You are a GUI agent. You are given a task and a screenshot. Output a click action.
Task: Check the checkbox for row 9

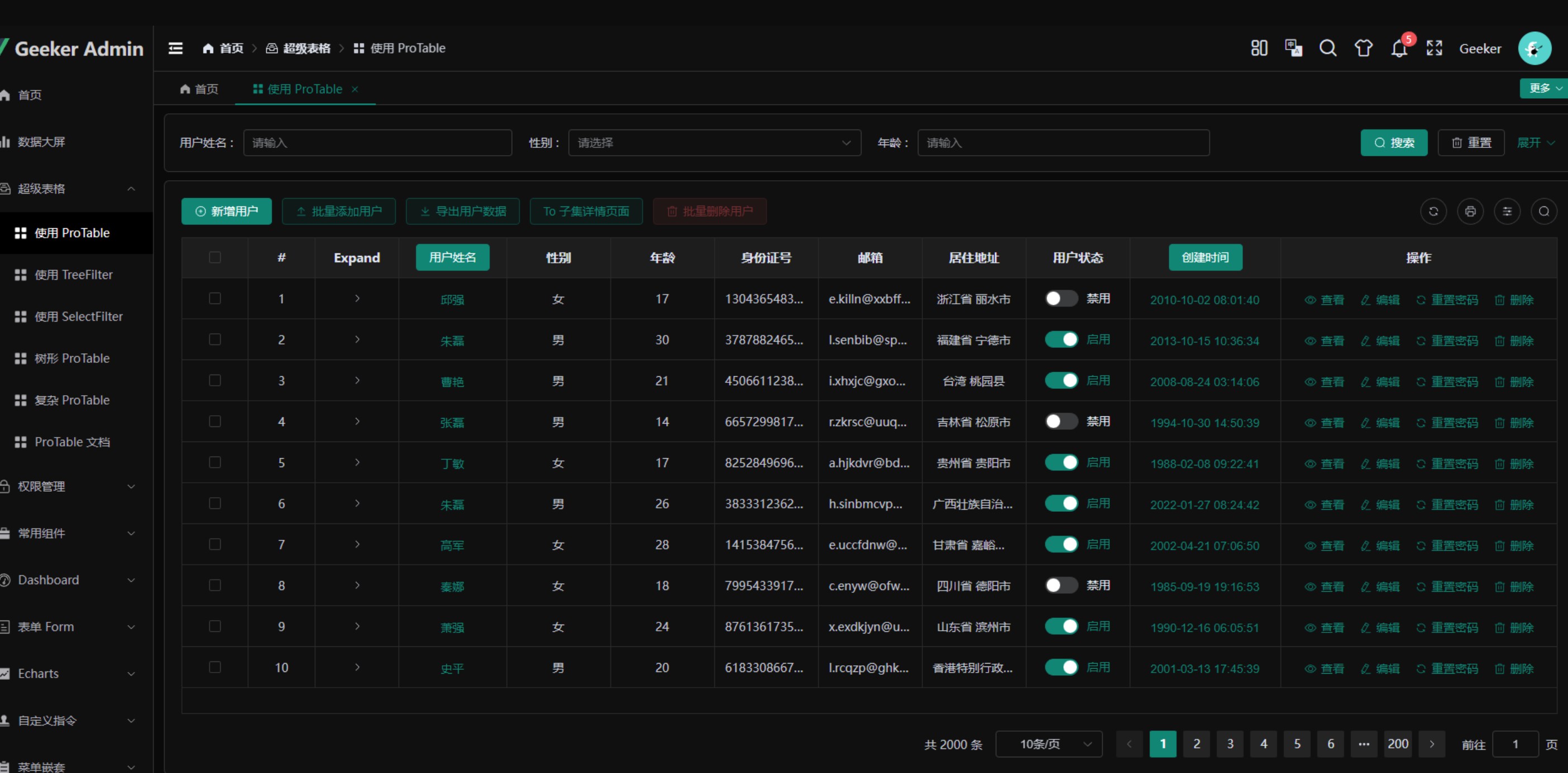tap(215, 626)
